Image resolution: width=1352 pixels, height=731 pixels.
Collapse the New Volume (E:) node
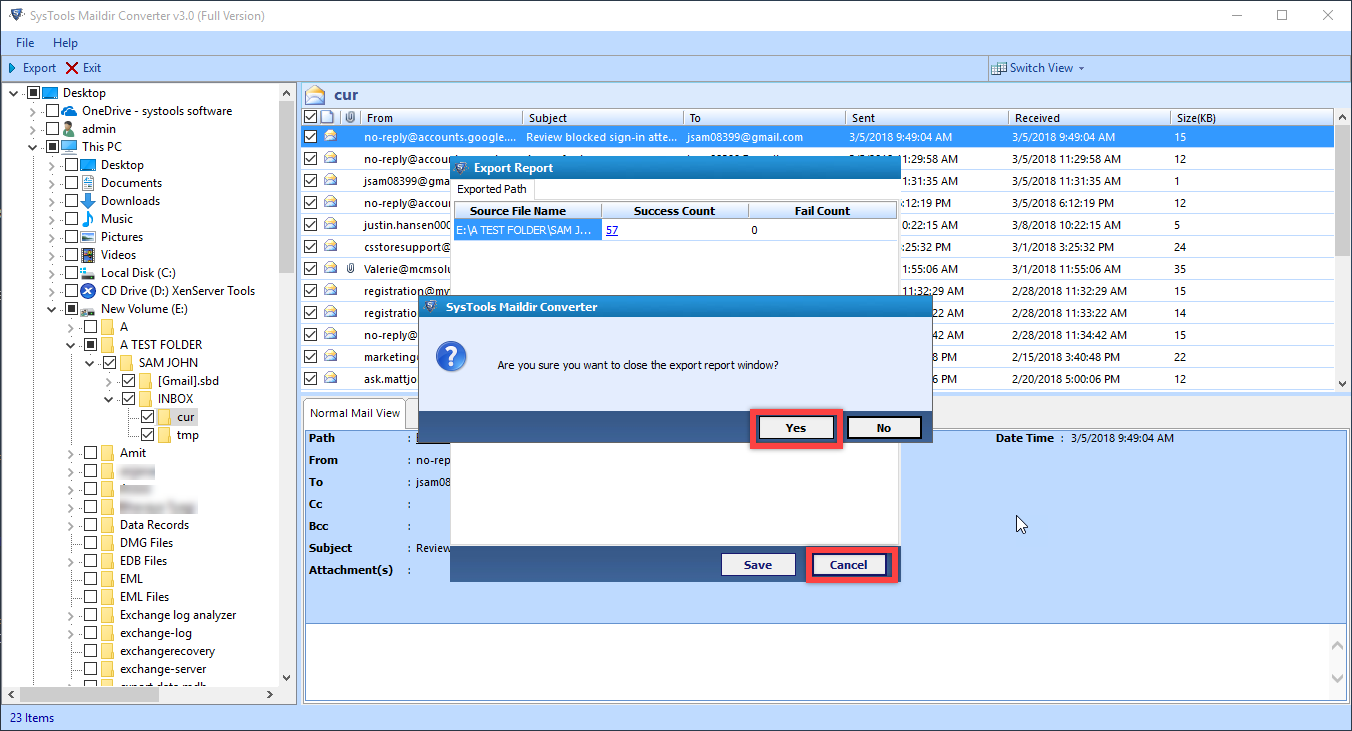(52, 310)
